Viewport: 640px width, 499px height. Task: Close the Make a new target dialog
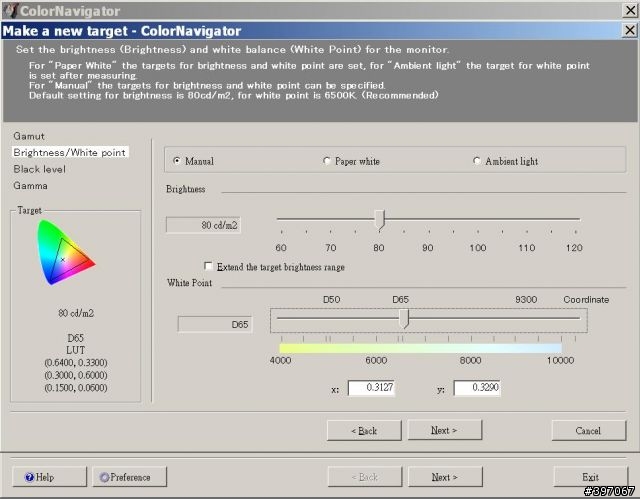point(630,30)
